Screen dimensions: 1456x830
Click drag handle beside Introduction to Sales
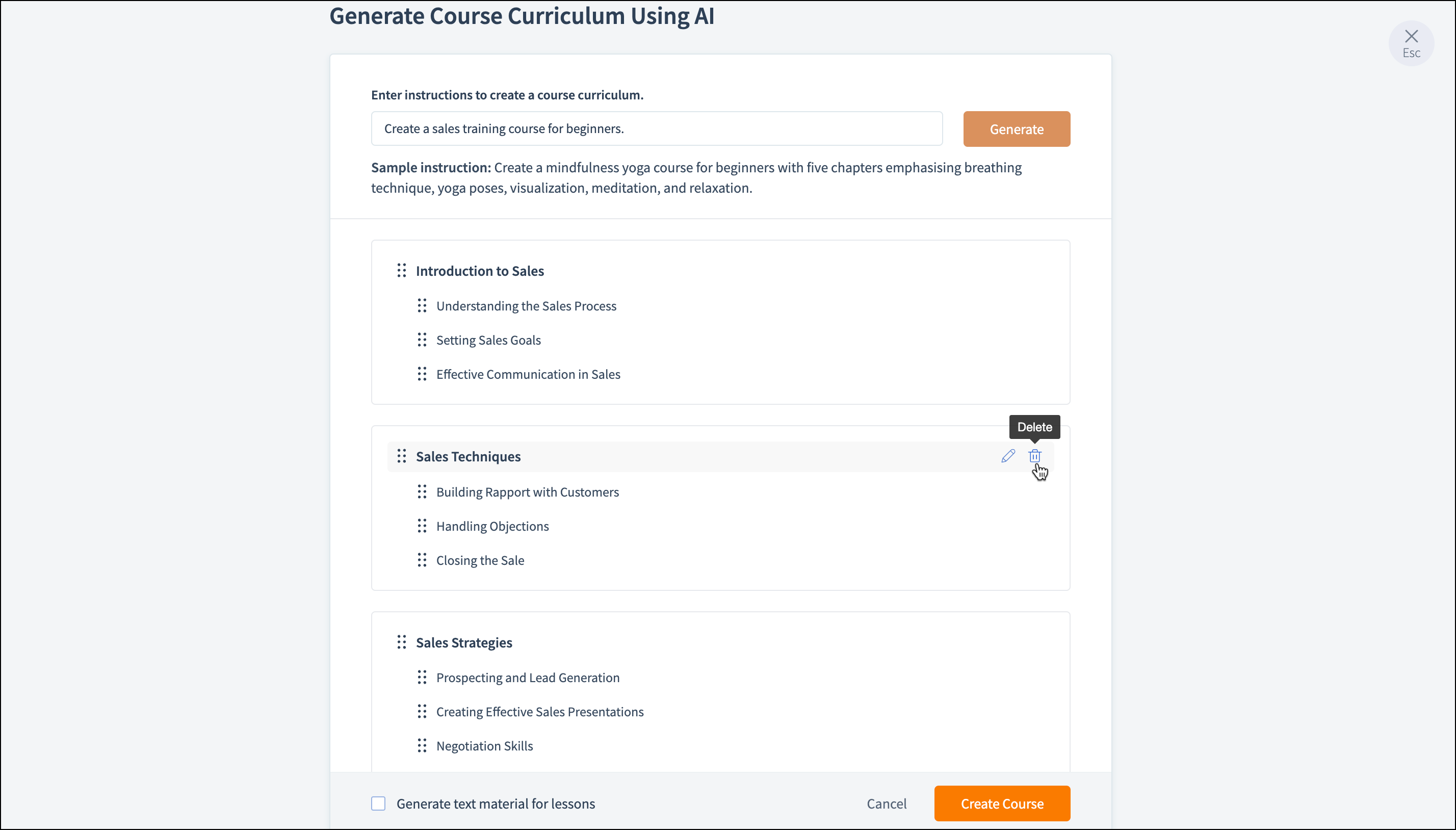click(402, 271)
